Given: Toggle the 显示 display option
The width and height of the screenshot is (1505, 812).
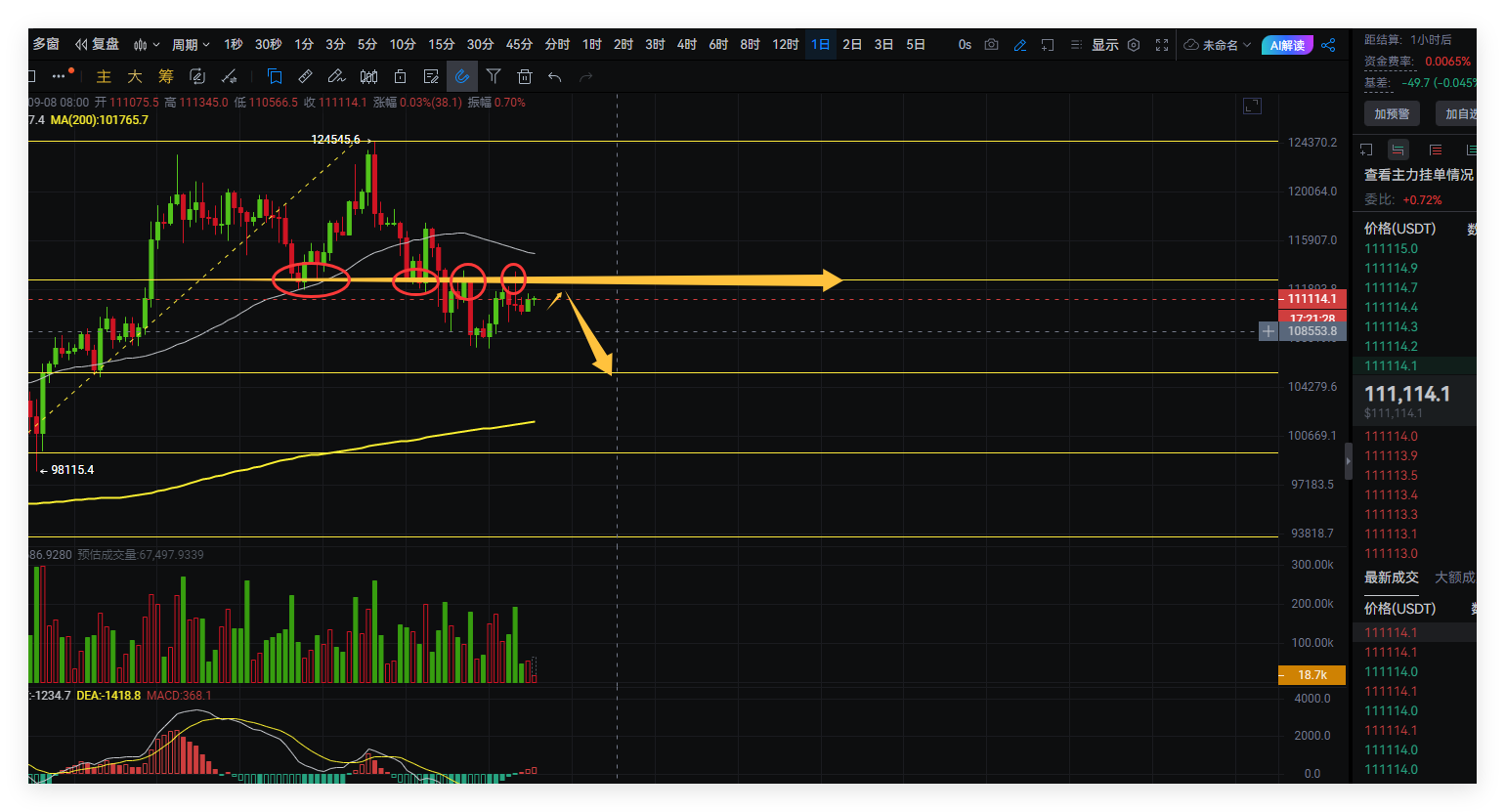Looking at the screenshot, I should tap(1105, 45).
